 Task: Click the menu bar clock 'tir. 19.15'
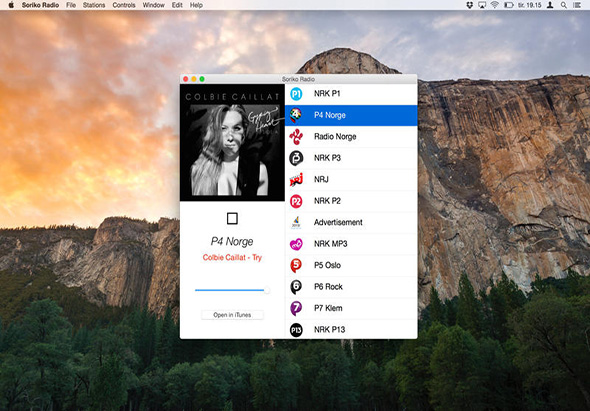529,5
